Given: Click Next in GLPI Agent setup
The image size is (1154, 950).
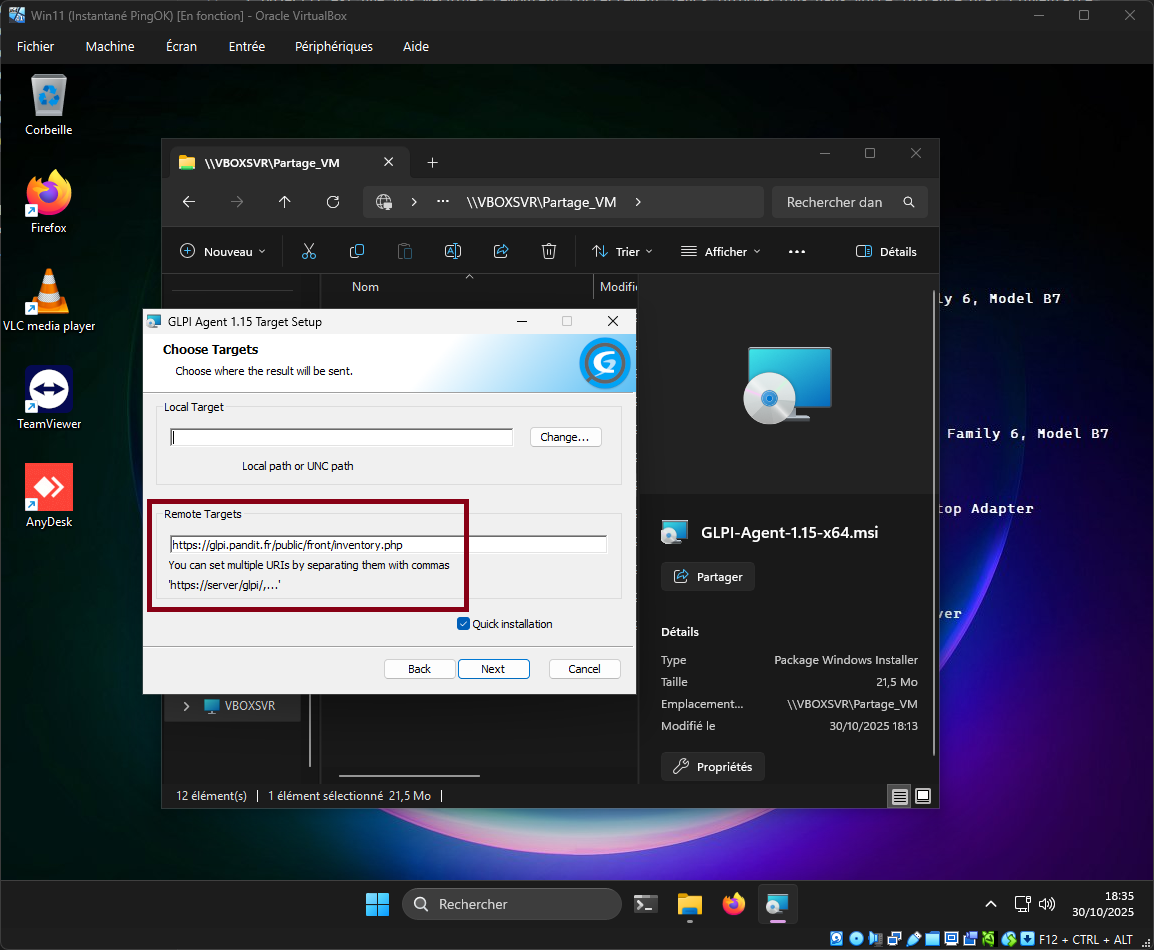Looking at the screenshot, I should point(493,669).
